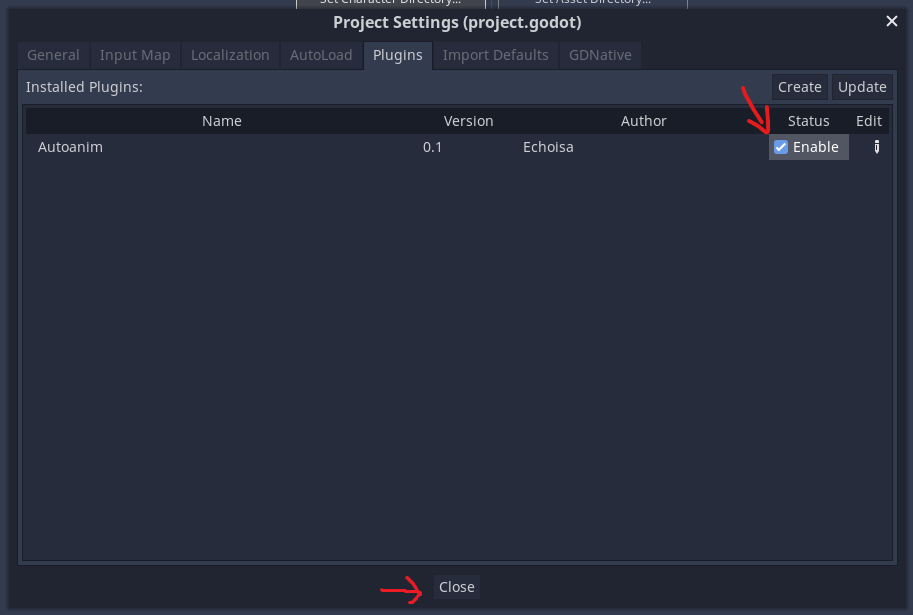Go to the Localization tab
The width and height of the screenshot is (913, 615).
[x=230, y=55]
